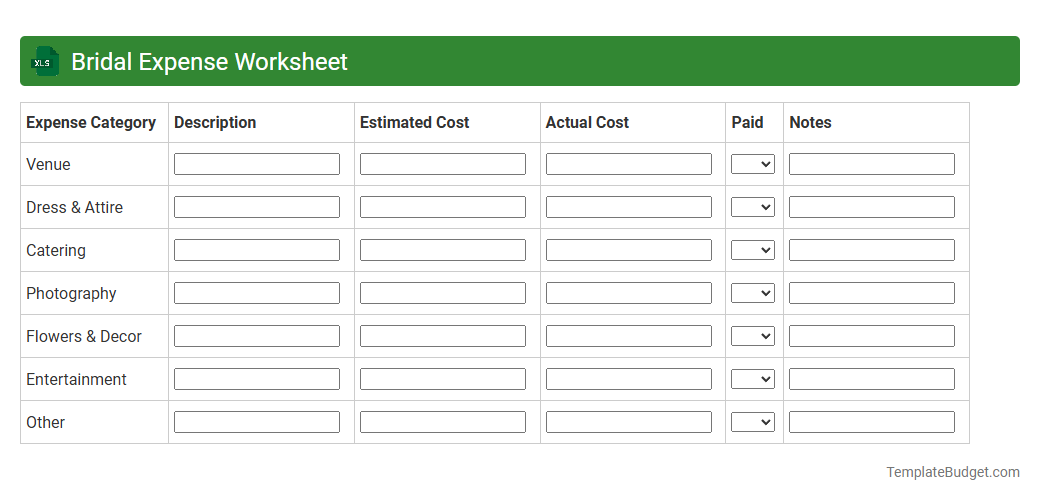This screenshot has height=501, width=1040.
Task: Click Photography Actual Cost input box
Action: [629, 293]
